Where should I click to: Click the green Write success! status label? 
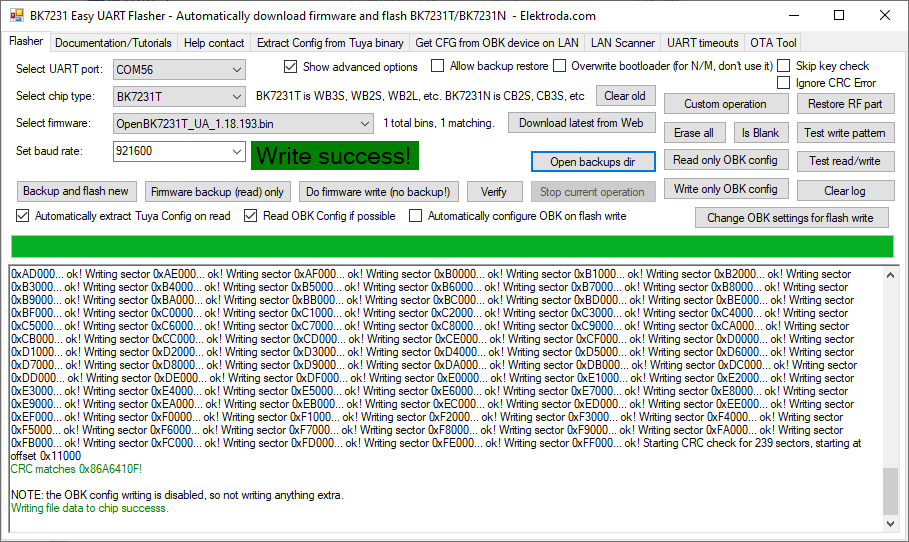(x=334, y=156)
